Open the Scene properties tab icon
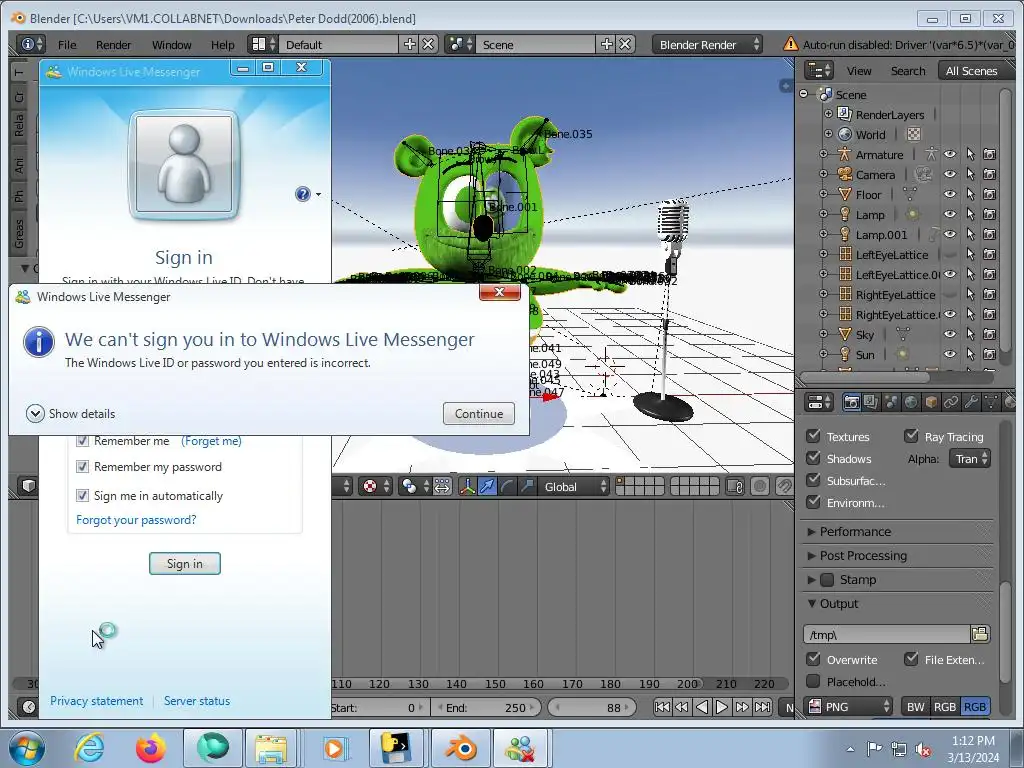Image resolution: width=1024 pixels, height=768 pixels. coord(891,402)
